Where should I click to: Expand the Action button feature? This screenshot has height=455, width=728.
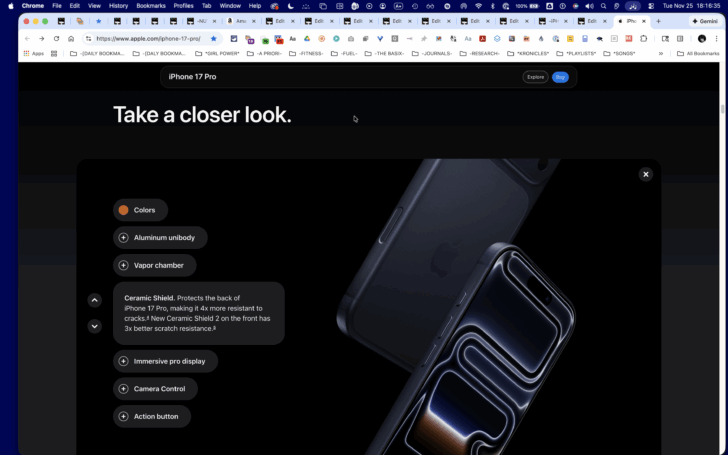(x=152, y=416)
